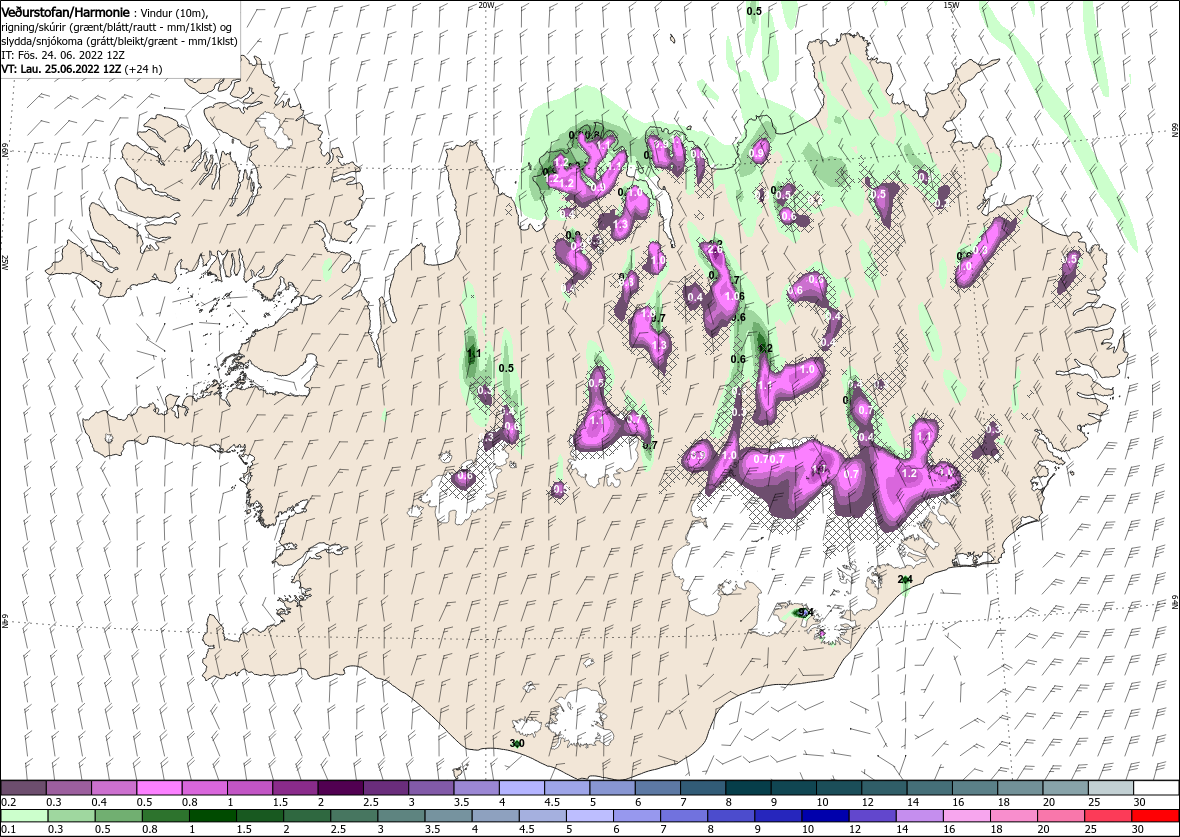This screenshot has width=1180, height=837.
Task: Click the magenta 1.5 swatch in the upper legend row
Action: 295,788
